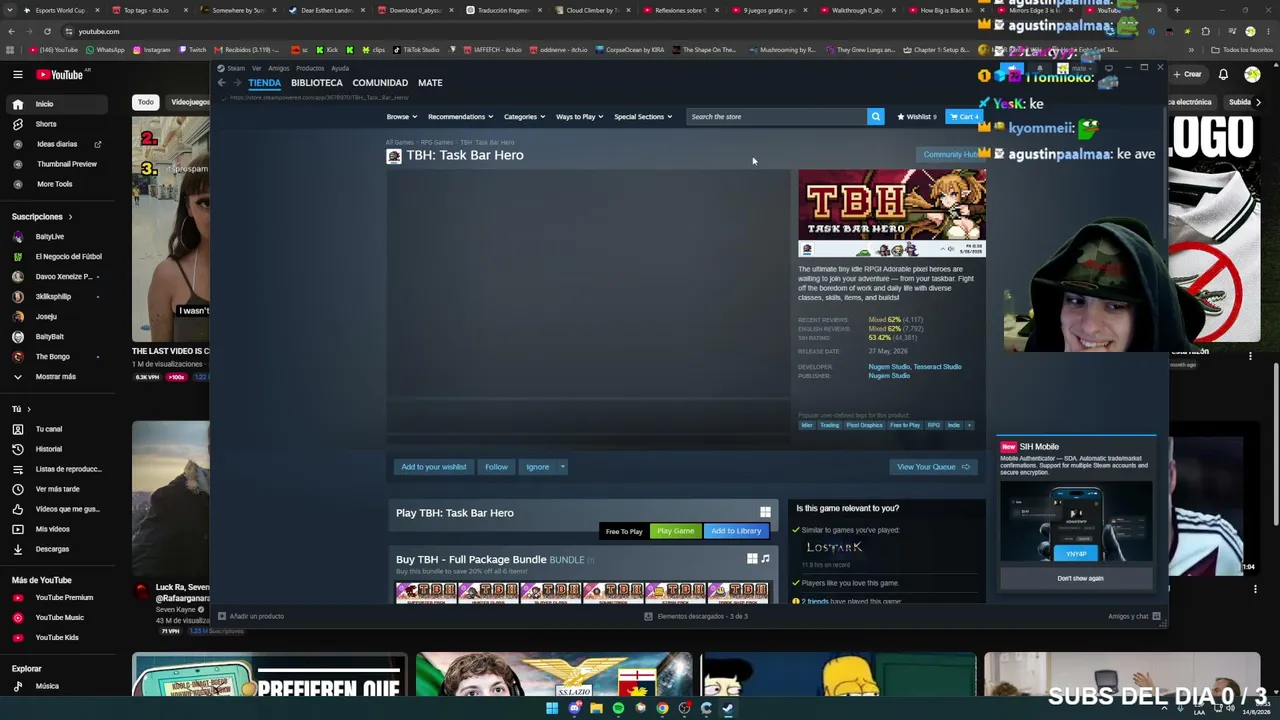Open YouTube notifications bell
Viewport: 1280px width, 720px height.
click(x=1223, y=74)
